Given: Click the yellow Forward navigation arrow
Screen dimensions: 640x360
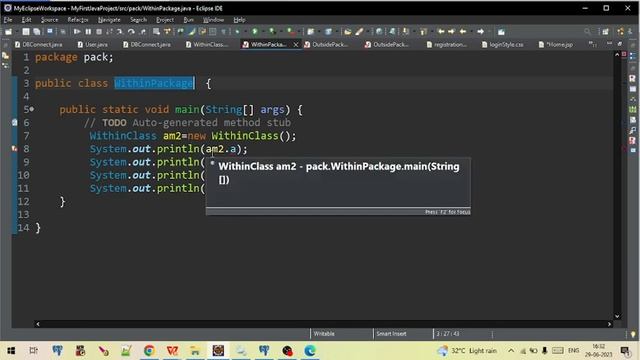Looking at the screenshot, I should [451, 31].
